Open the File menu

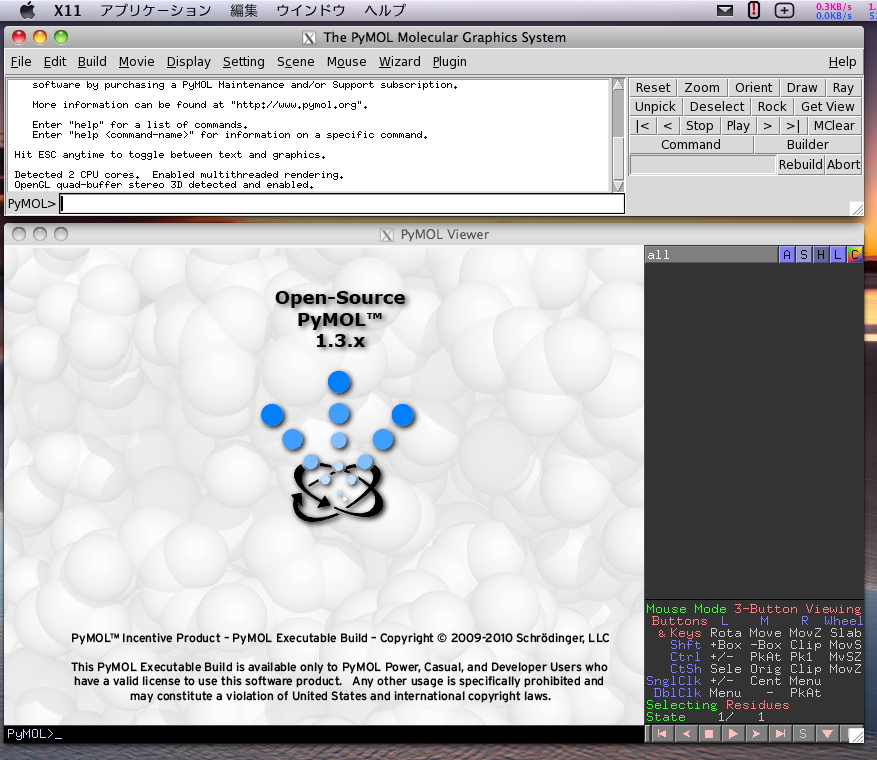21,62
